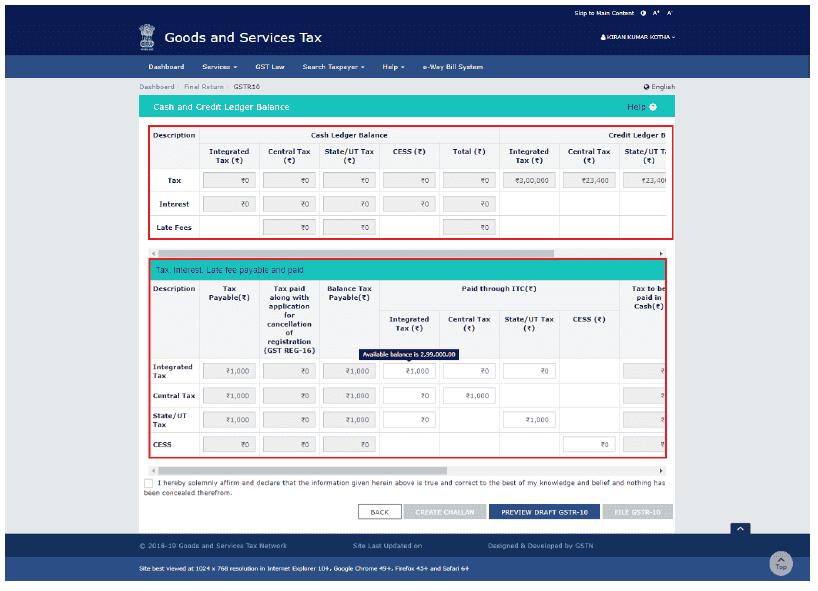Click the cash ledger table horizontal scrollbar
This screenshot has height=591, width=818.
click(x=356, y=254)
